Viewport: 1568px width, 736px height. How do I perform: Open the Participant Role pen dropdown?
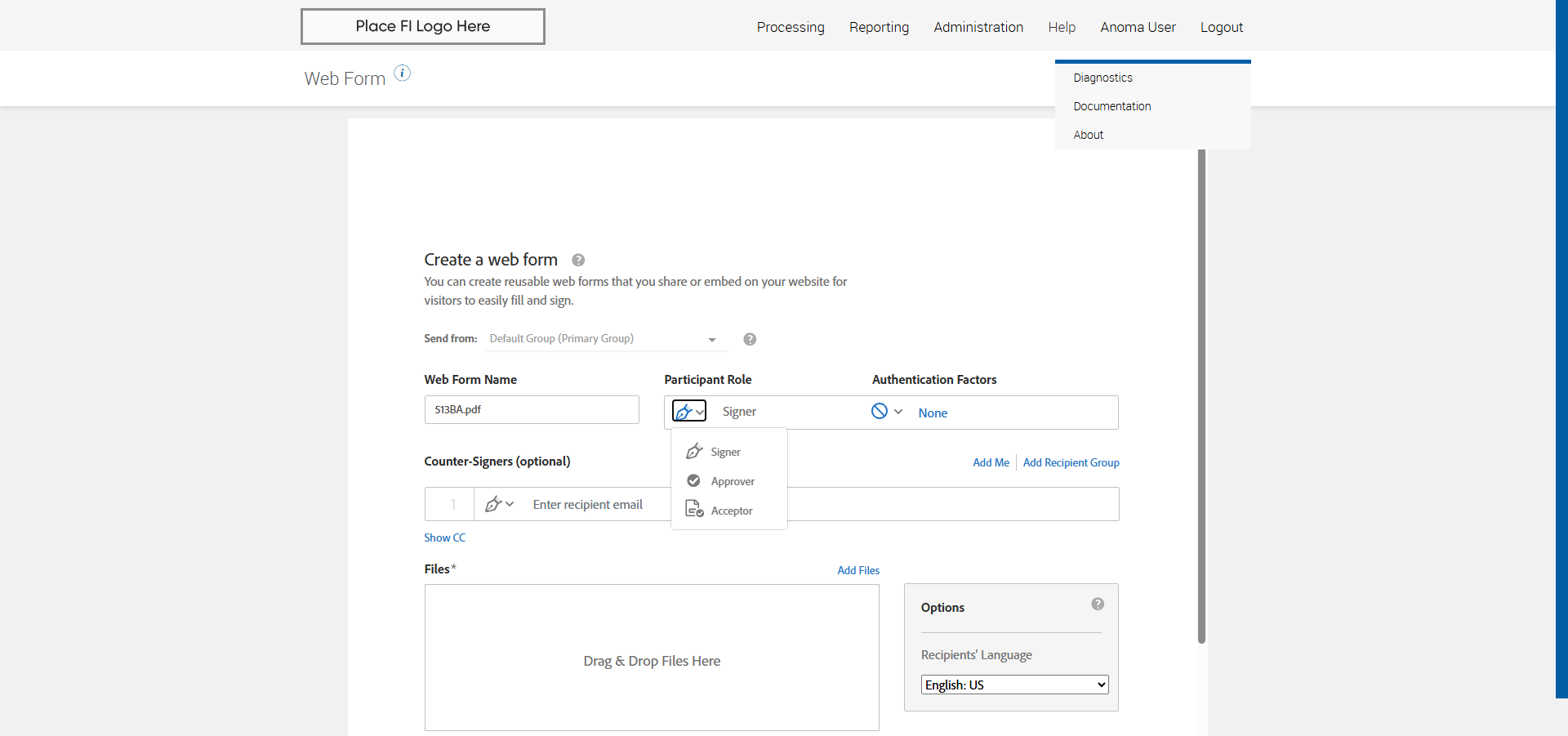[688, 412]
